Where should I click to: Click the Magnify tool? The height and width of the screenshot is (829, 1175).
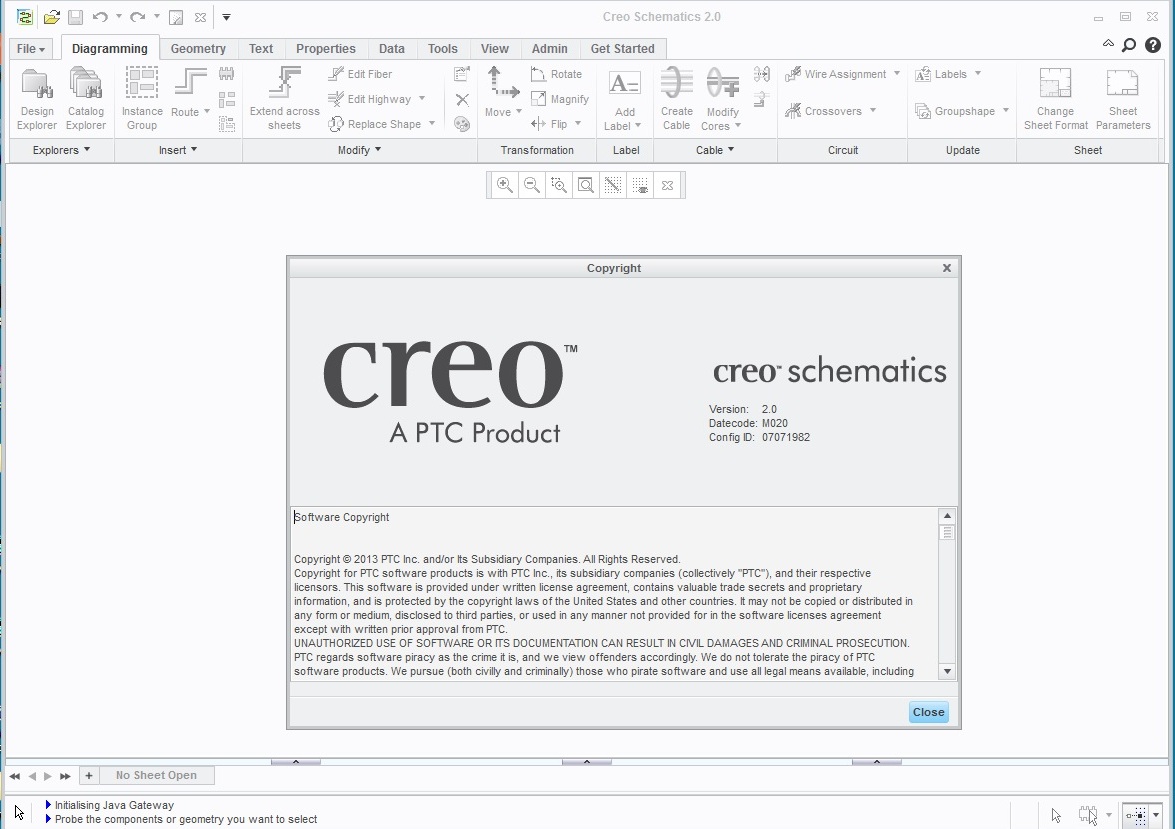560,99
